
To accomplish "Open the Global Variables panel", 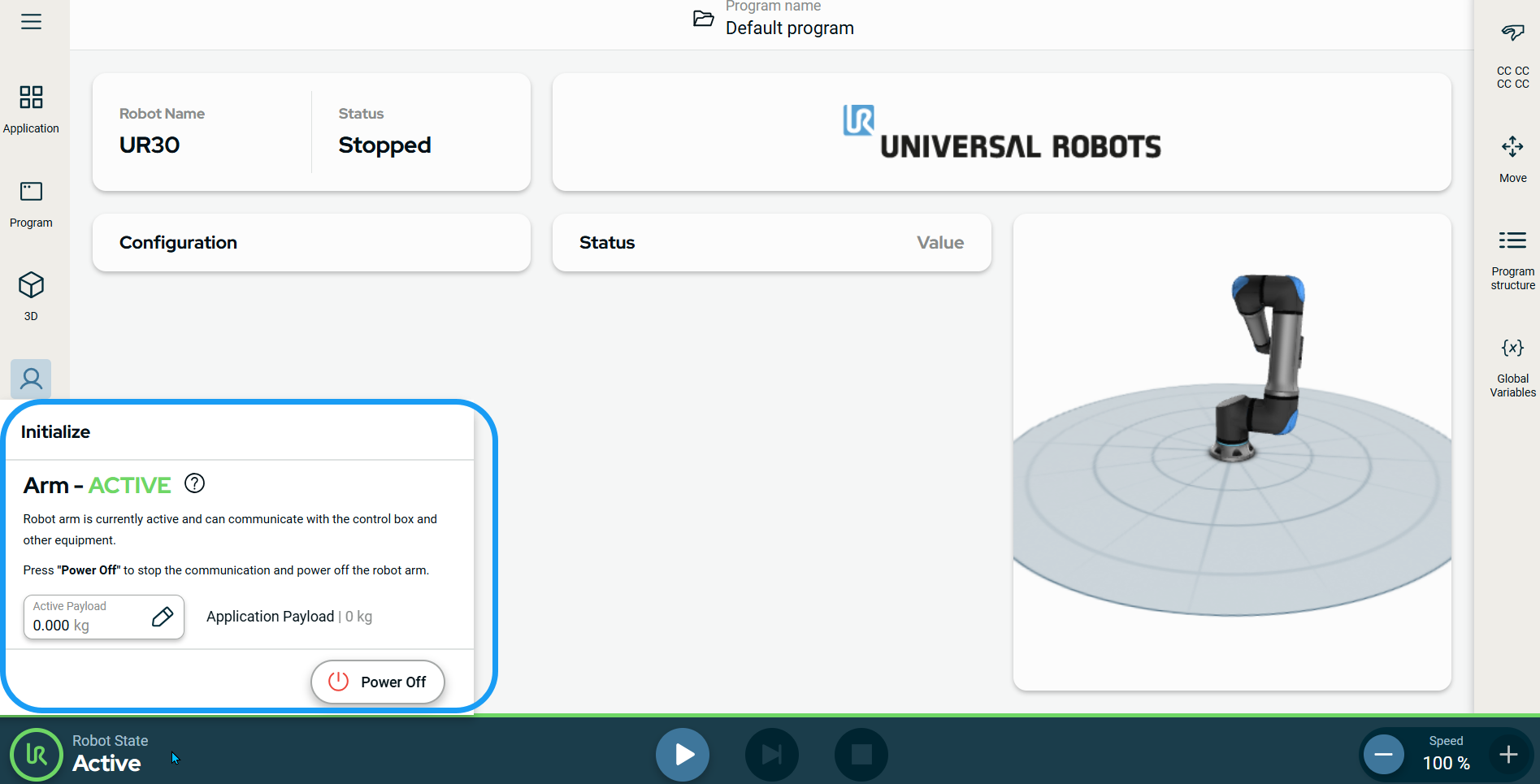I will tap(1512, 368).
